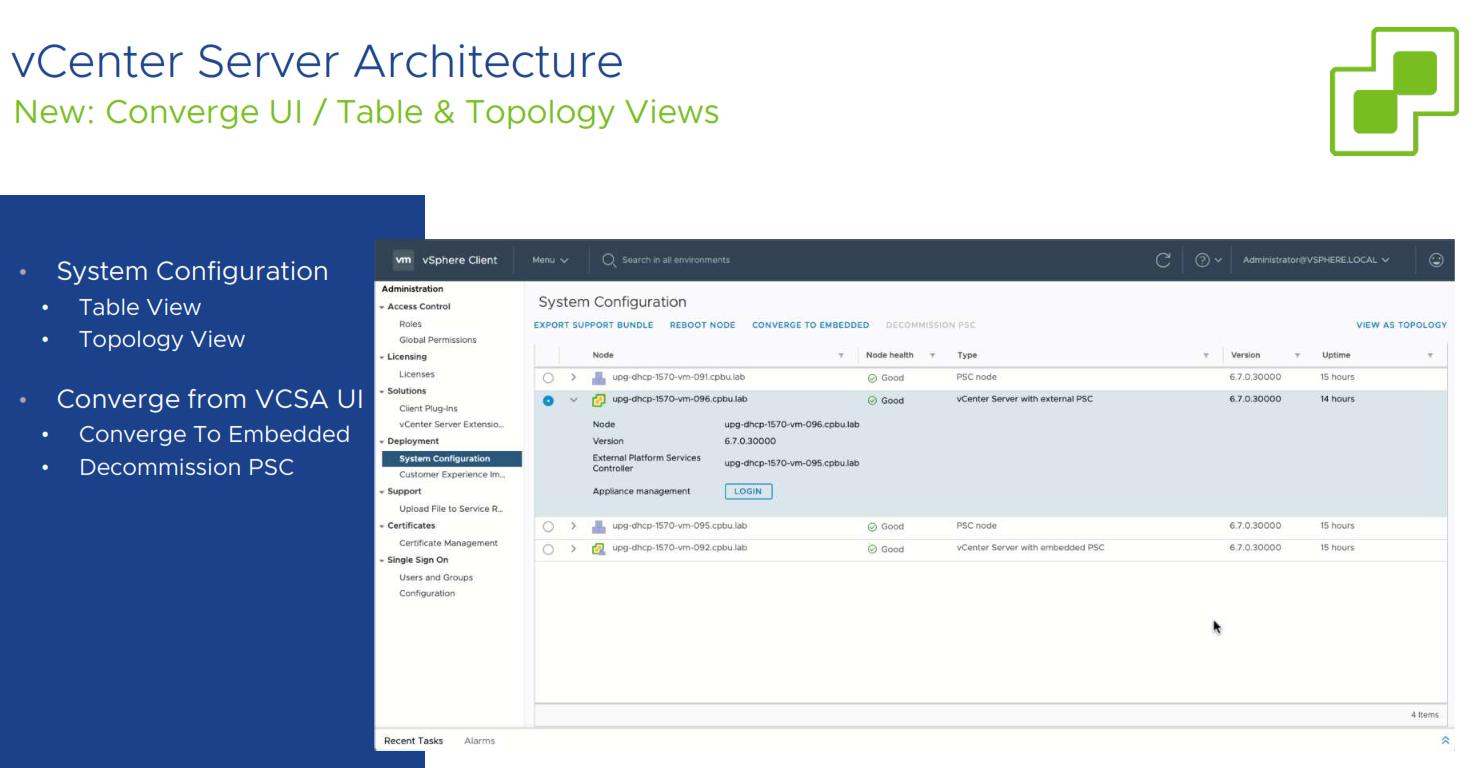Viewport: 1476px width, 768px height.
Task: Open Upload File to Service Request
Action: [451, 509]
